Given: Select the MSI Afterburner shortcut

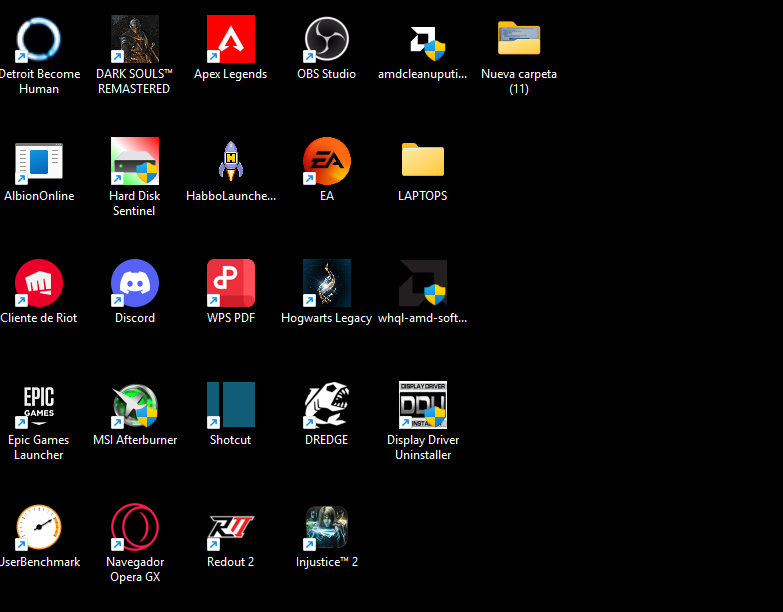Looking at the screenshot, I should click(x=135, y=405).
